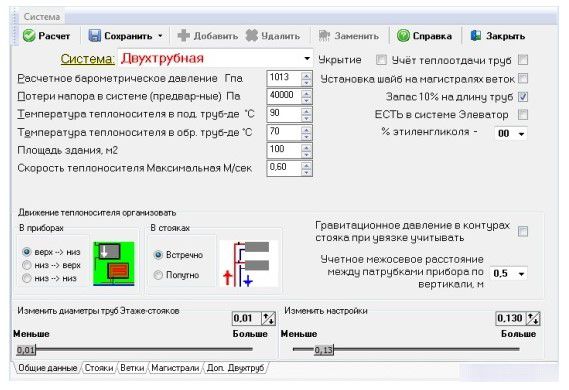Expand the % этиленгликоля dropdown
This screenshot has height=390, width=569.
[521, 134]
